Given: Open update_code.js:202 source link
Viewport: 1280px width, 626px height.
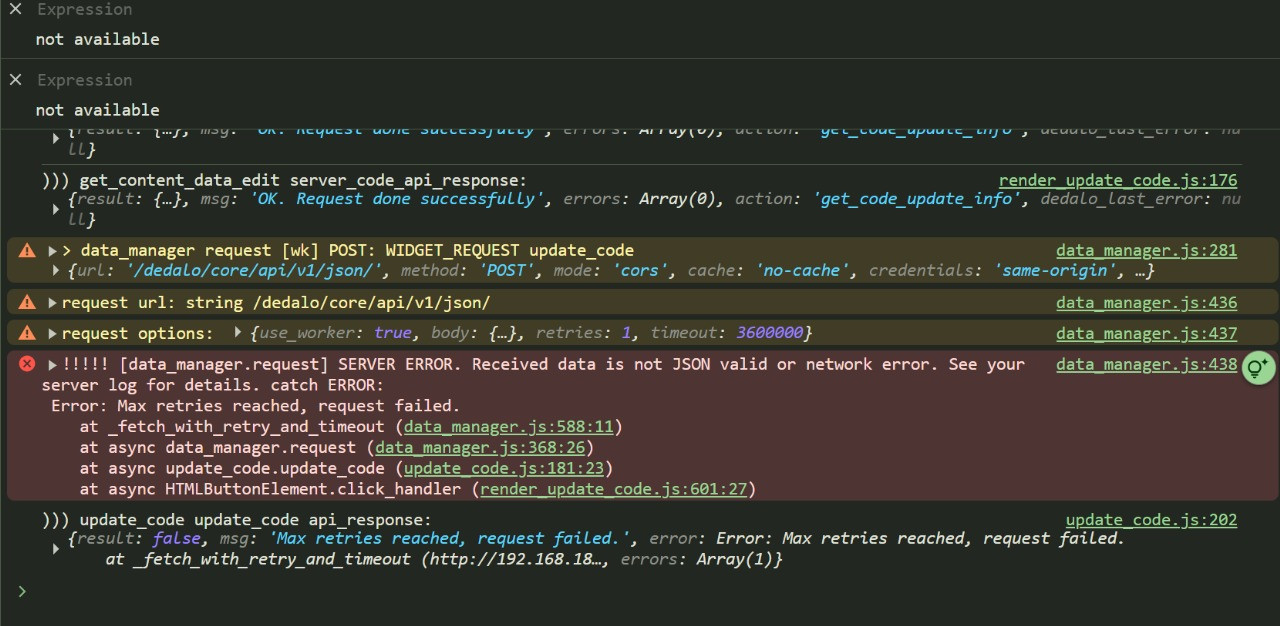Looking at the screenshot, I should [x=1151, y=520].
